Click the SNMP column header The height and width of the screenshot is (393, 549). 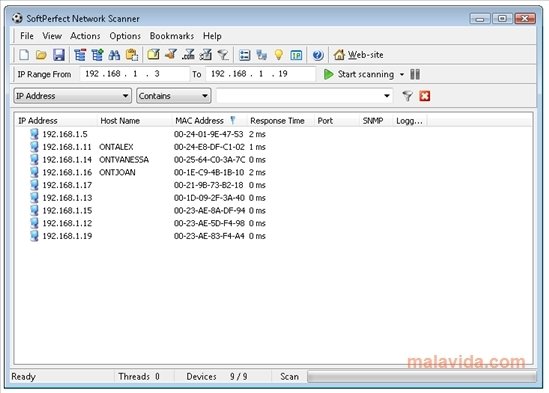[x=376, y=120]
